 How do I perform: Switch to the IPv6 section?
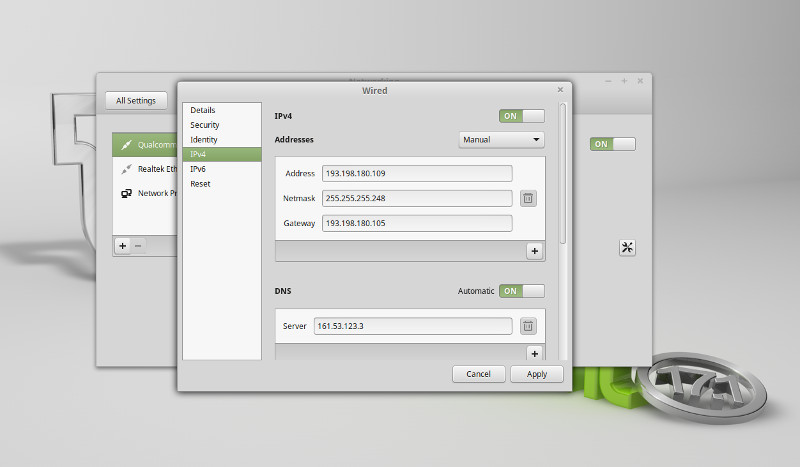198,170
